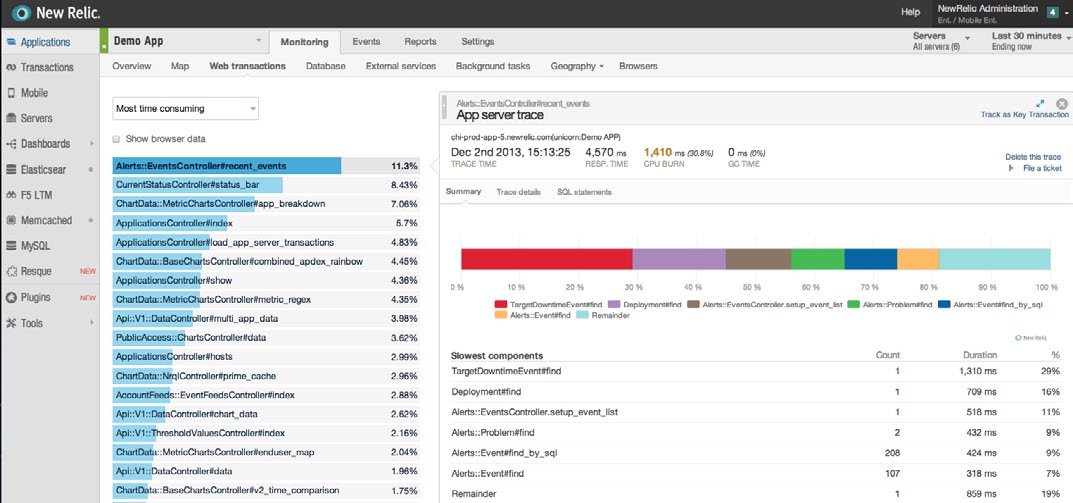Switch to the Events tab
1073x503 pixels.
[366, 42]
